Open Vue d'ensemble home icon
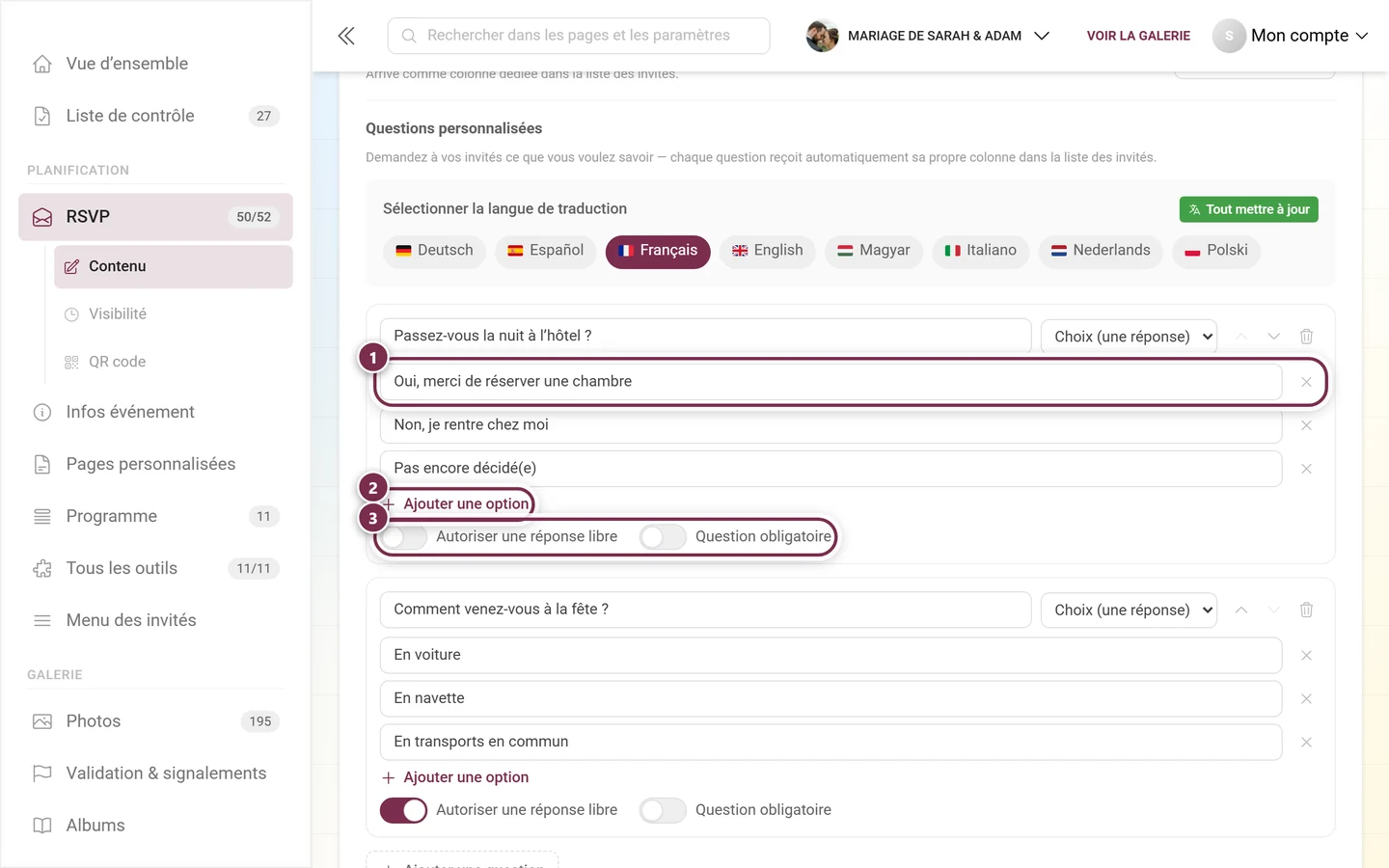1389x868 pixels. 42,64
